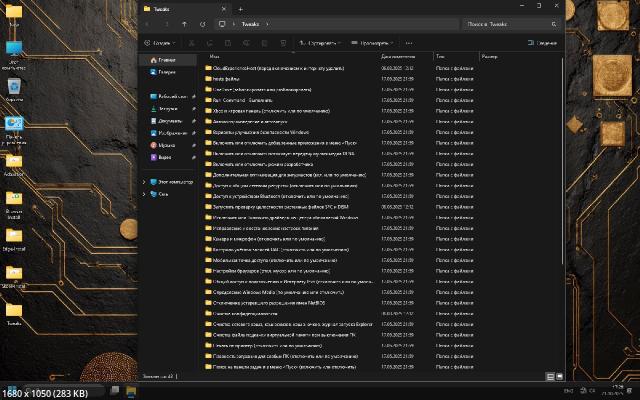Click the Delete trash icon in toolbar
640x400 pixels.
click(x=281, y=43)
